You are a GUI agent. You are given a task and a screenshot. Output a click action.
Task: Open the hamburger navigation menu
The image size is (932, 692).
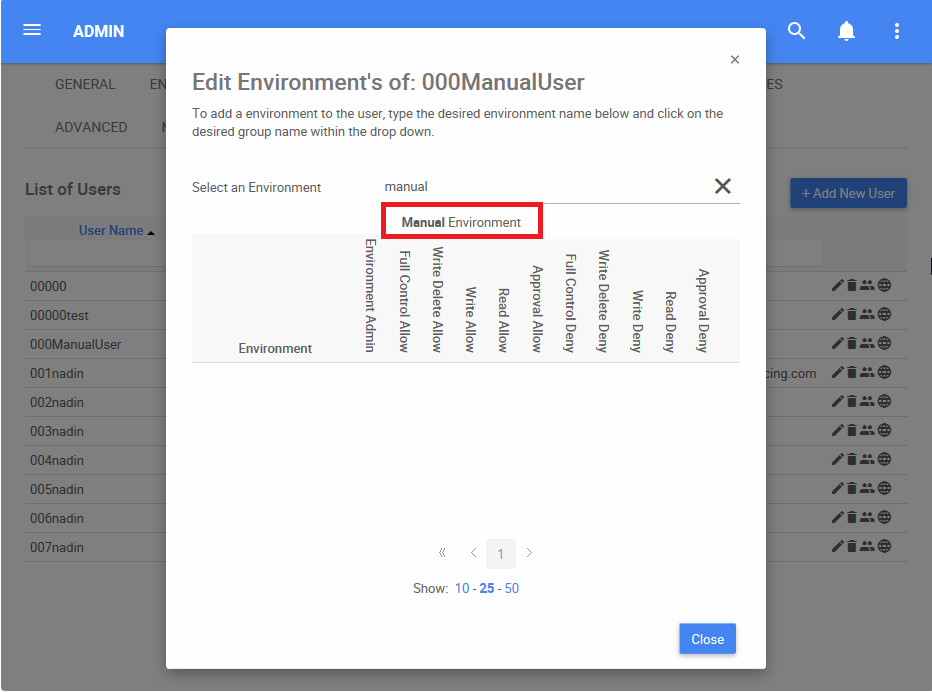[32, 30]
